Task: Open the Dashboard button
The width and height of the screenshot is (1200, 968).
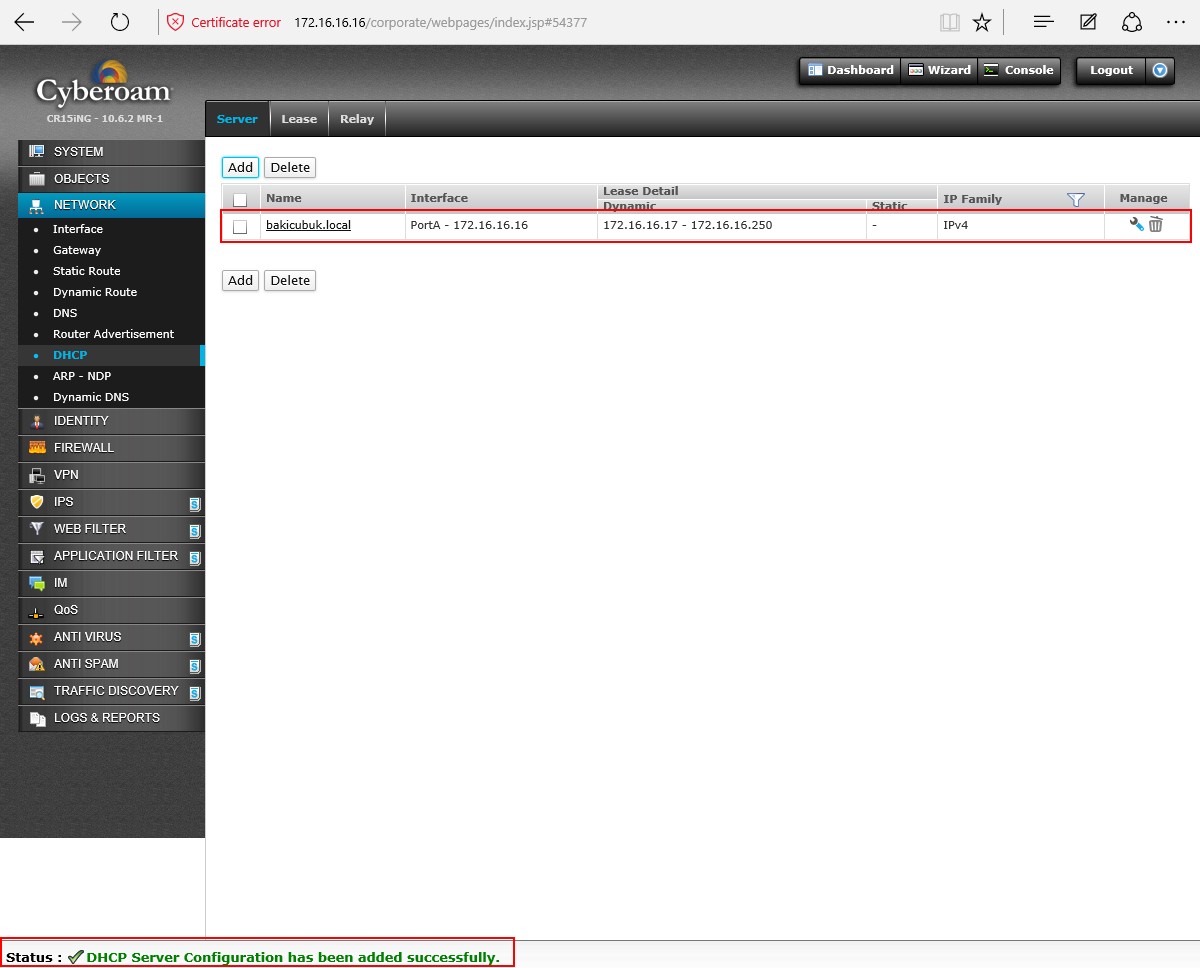Action: pyautogui.click(x=850, y=70)
